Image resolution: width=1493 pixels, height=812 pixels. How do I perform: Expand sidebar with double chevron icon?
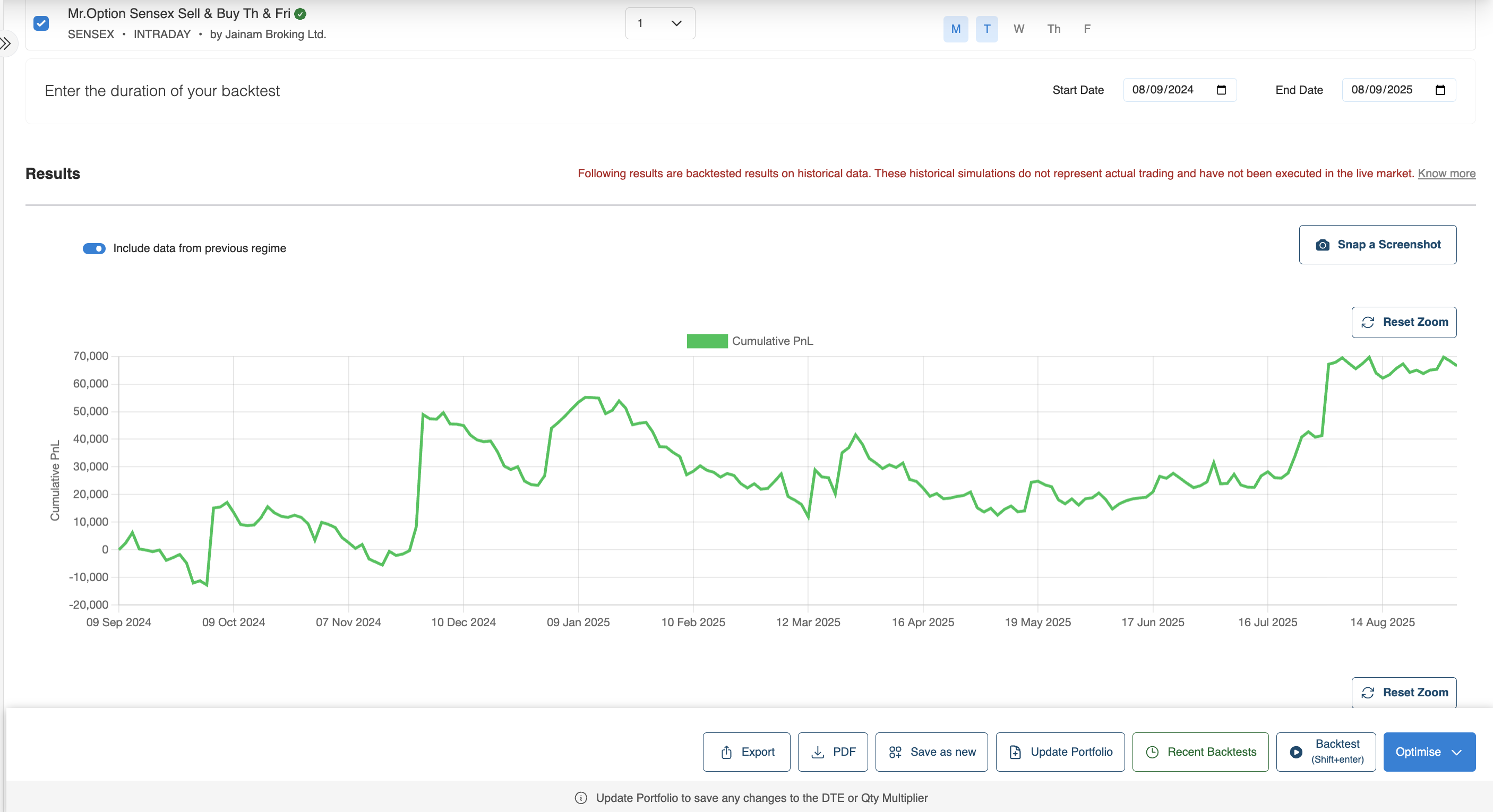[6, 44]
